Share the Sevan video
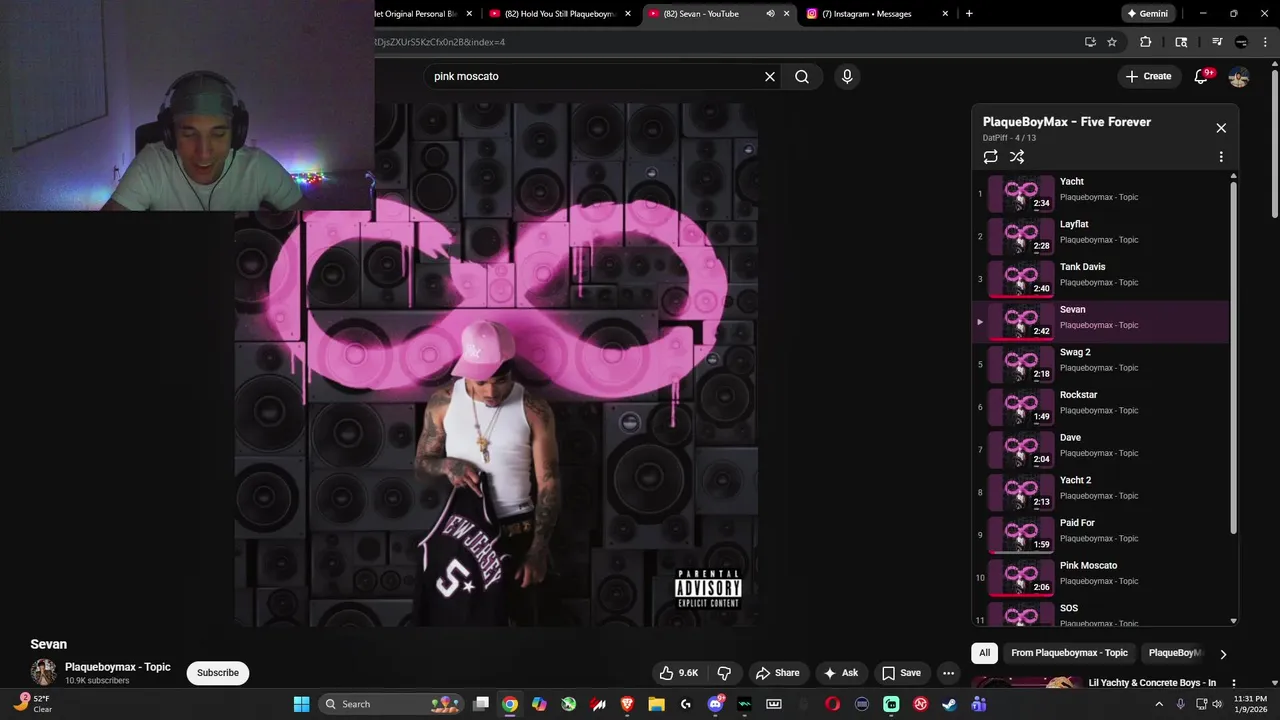The image size is (1280, 720). click(x=777, y=673)
